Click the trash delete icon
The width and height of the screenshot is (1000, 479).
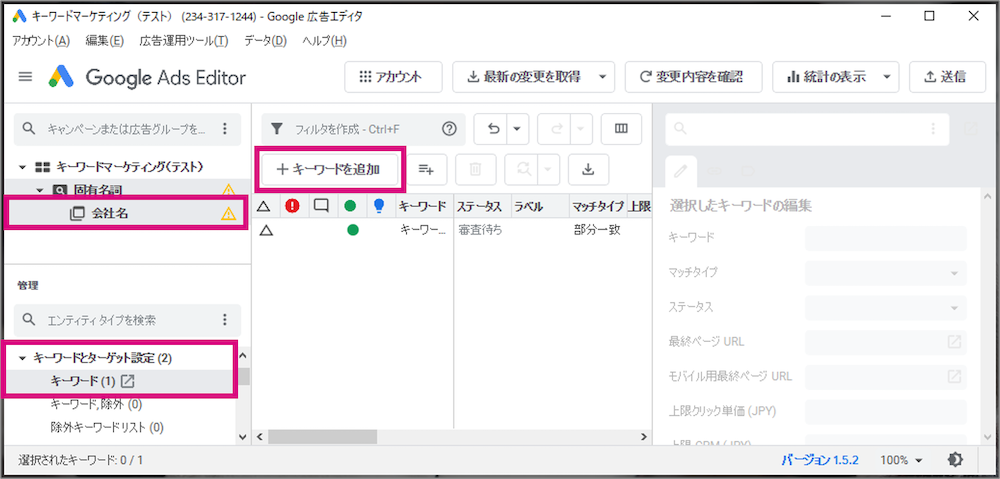point(476,169)
